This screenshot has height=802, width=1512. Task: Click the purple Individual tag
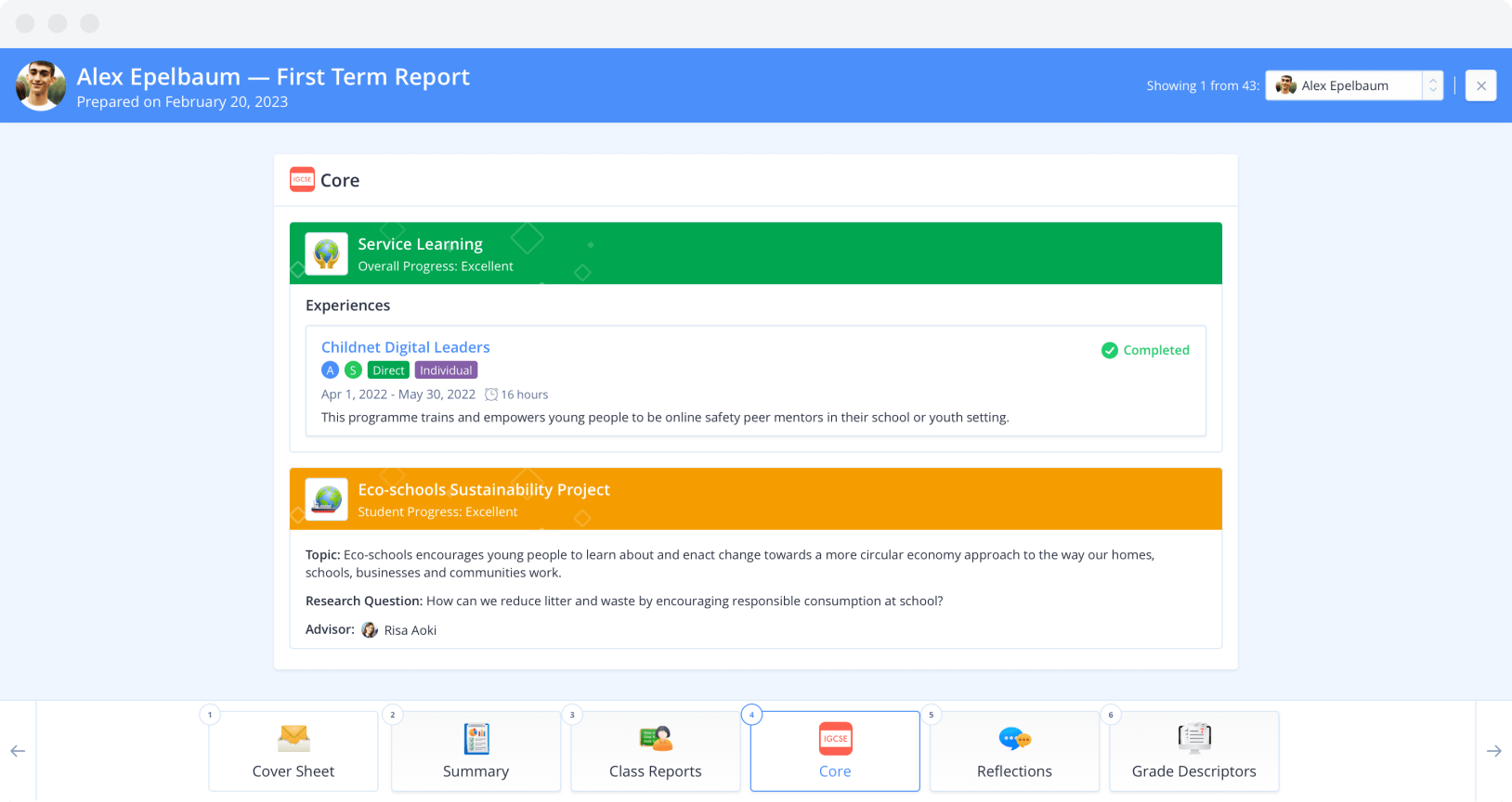446,370
